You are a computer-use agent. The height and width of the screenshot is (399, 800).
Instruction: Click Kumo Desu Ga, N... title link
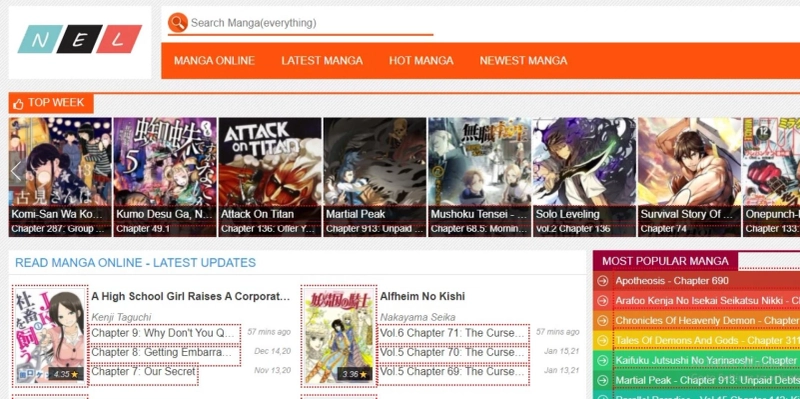163,214
